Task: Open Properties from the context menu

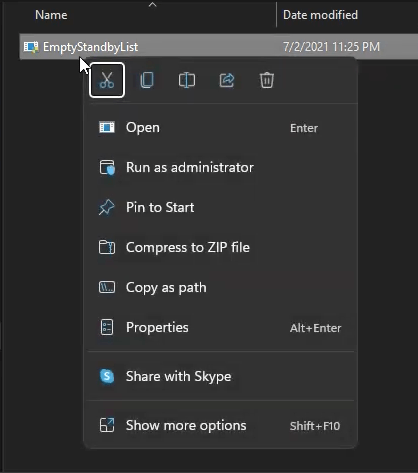Action: tap(220, 327)
